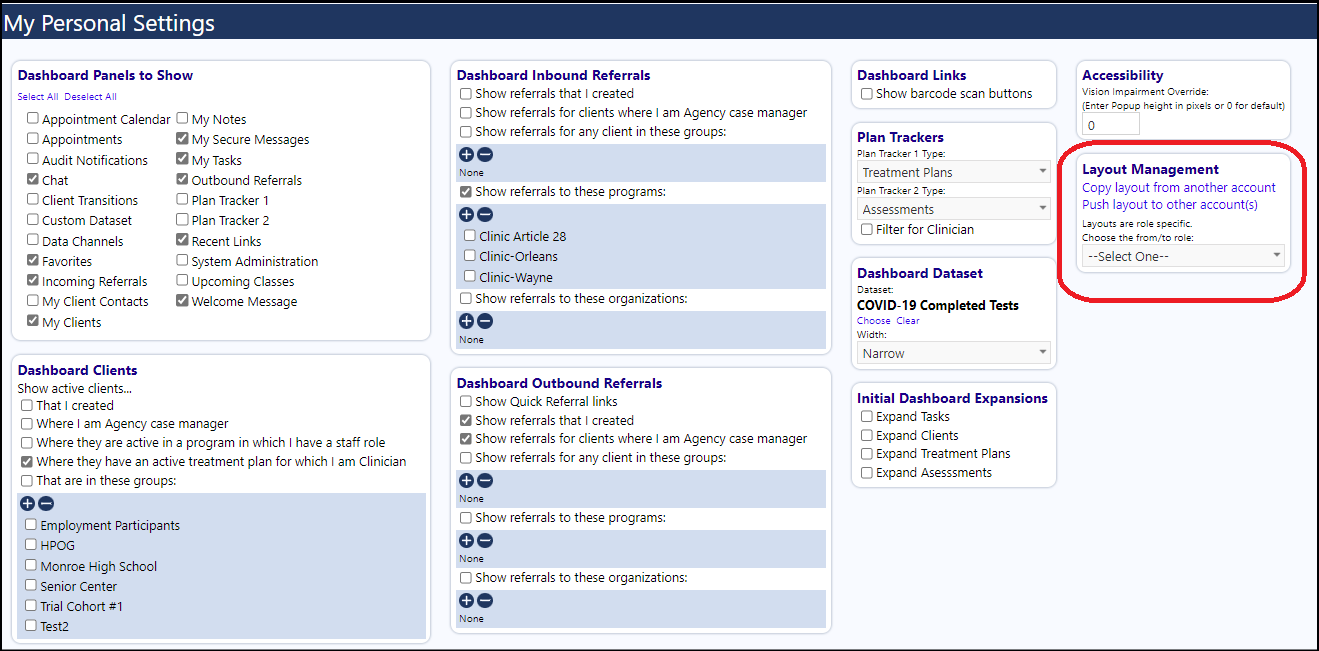Screen dimensions: 1319x651
Task: Enable Show Quick Referral links
Action: (466, 402)
